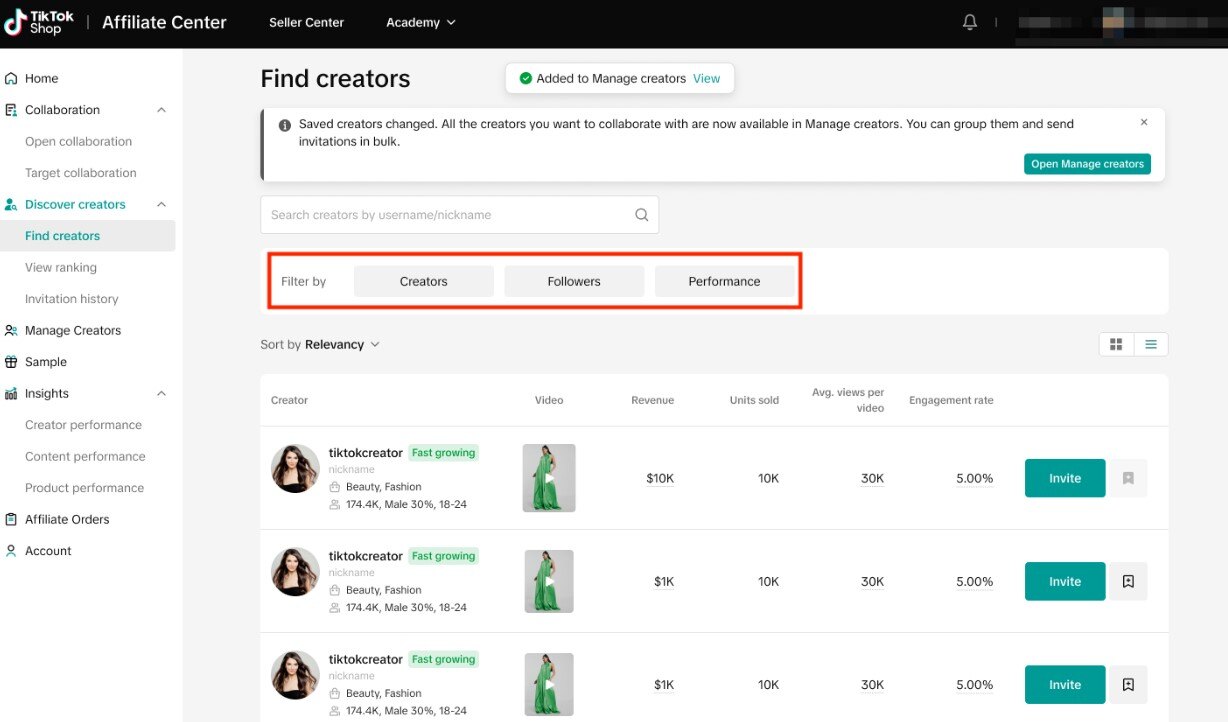Click Avg. views per video header
The image size is (1228, 722).
848,400
